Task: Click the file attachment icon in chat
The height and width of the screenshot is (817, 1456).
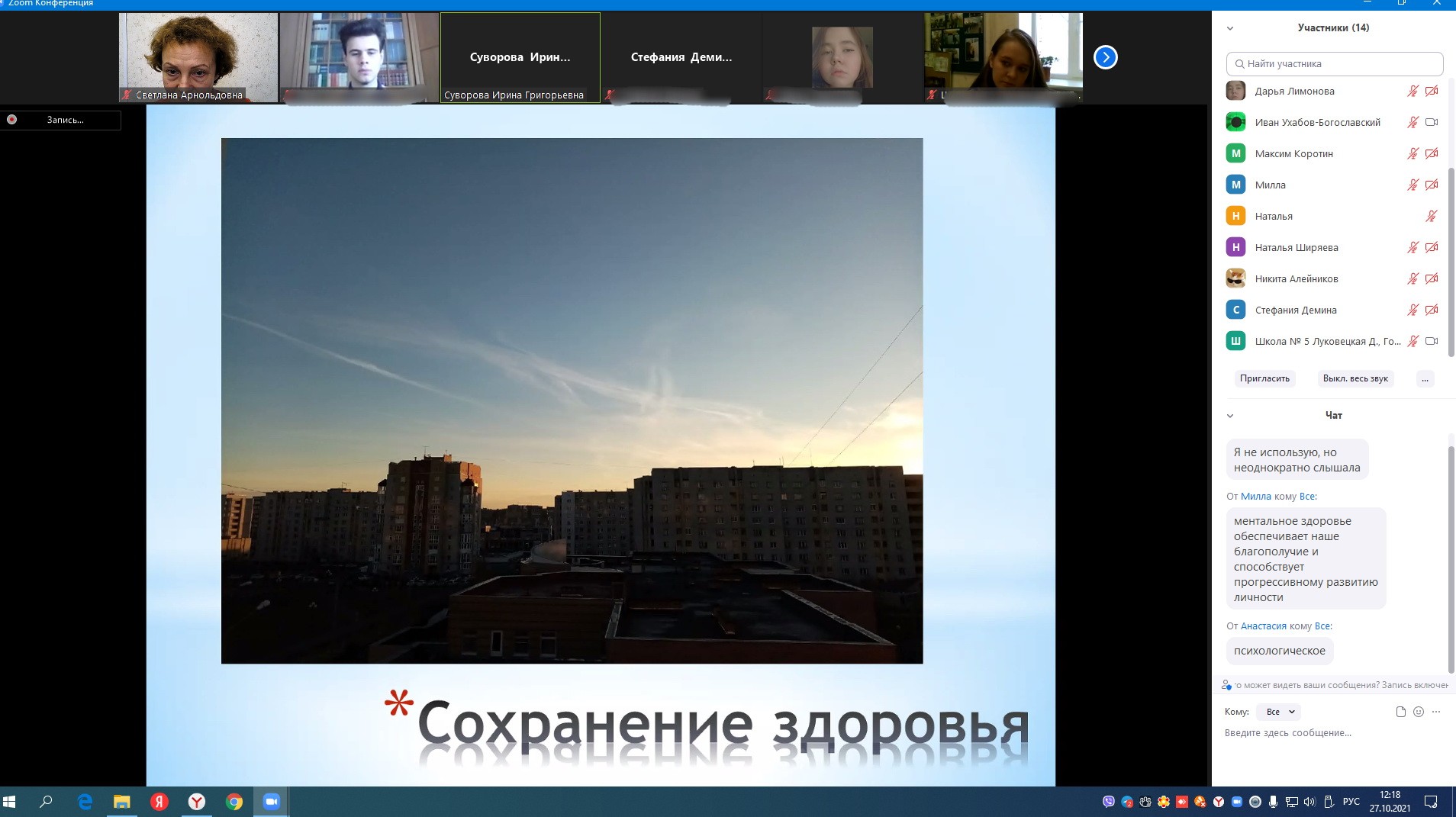Action: coord(1400,712)
